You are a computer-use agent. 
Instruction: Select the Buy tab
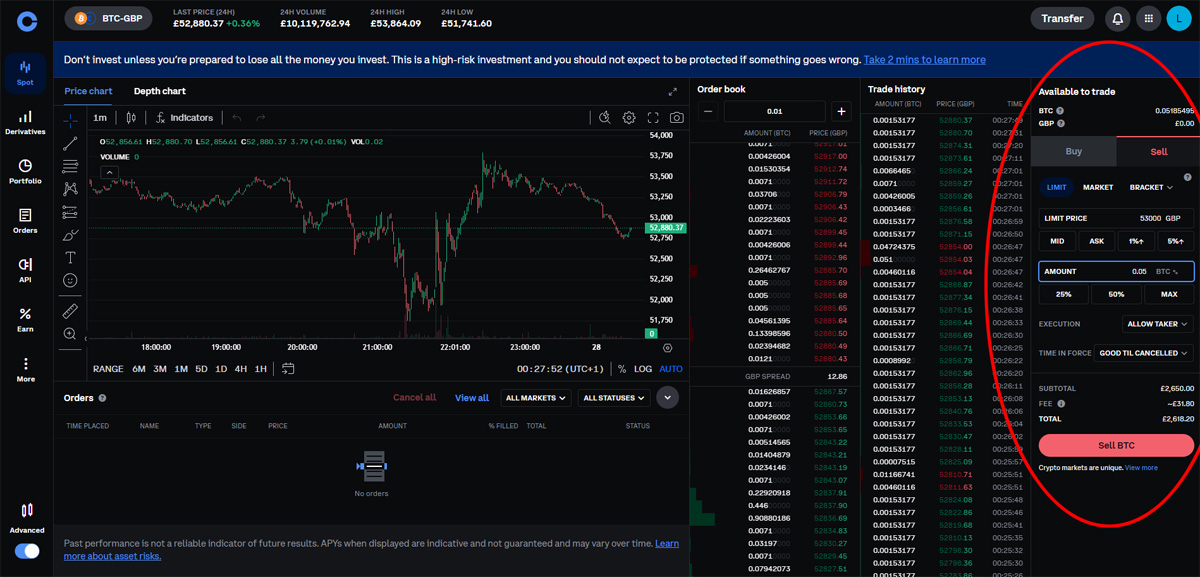[1073, 152]
